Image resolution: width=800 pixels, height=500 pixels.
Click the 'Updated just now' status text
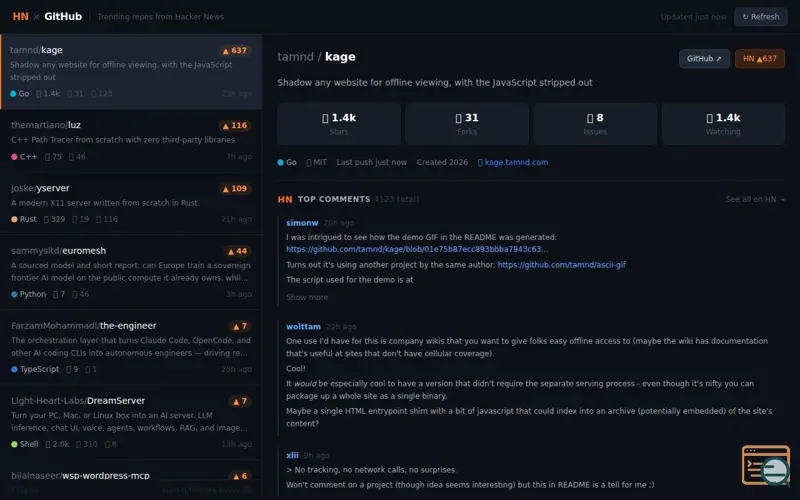693,17
